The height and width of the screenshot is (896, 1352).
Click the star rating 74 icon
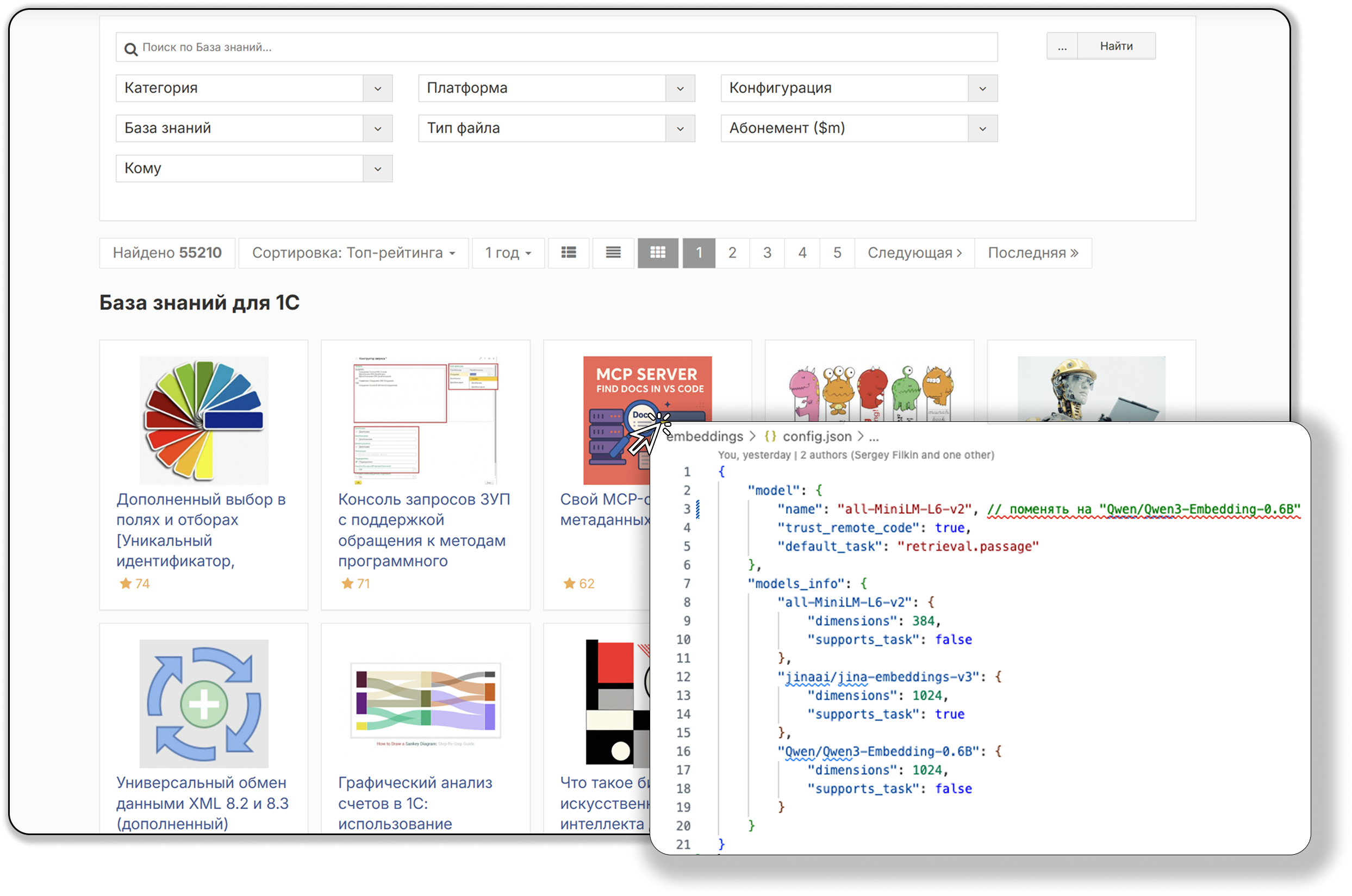(126, 583)
